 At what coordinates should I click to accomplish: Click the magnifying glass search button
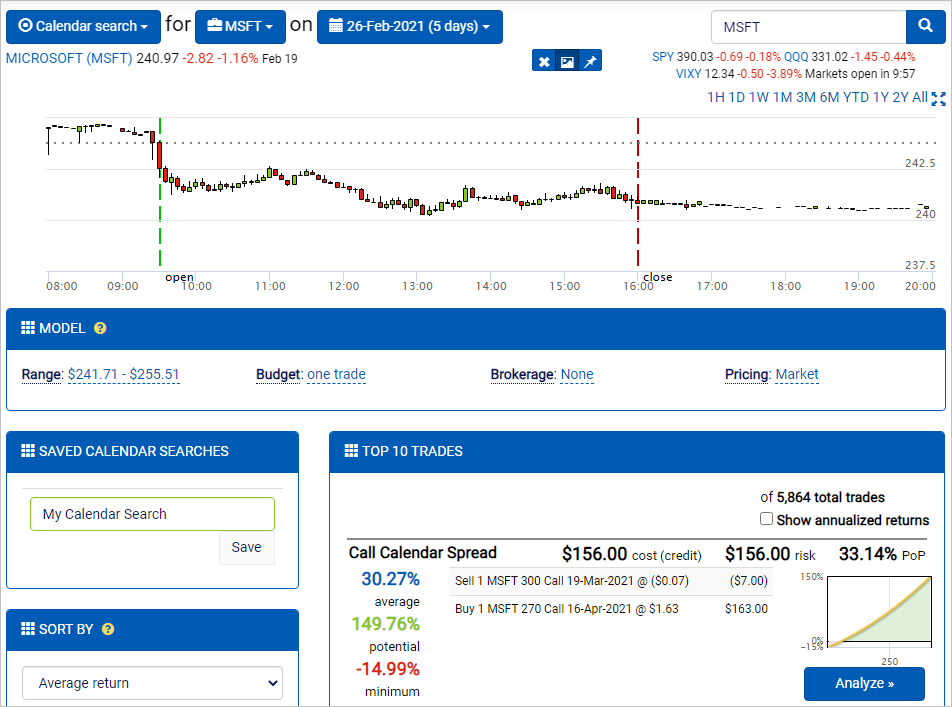[x=925, y=27]
